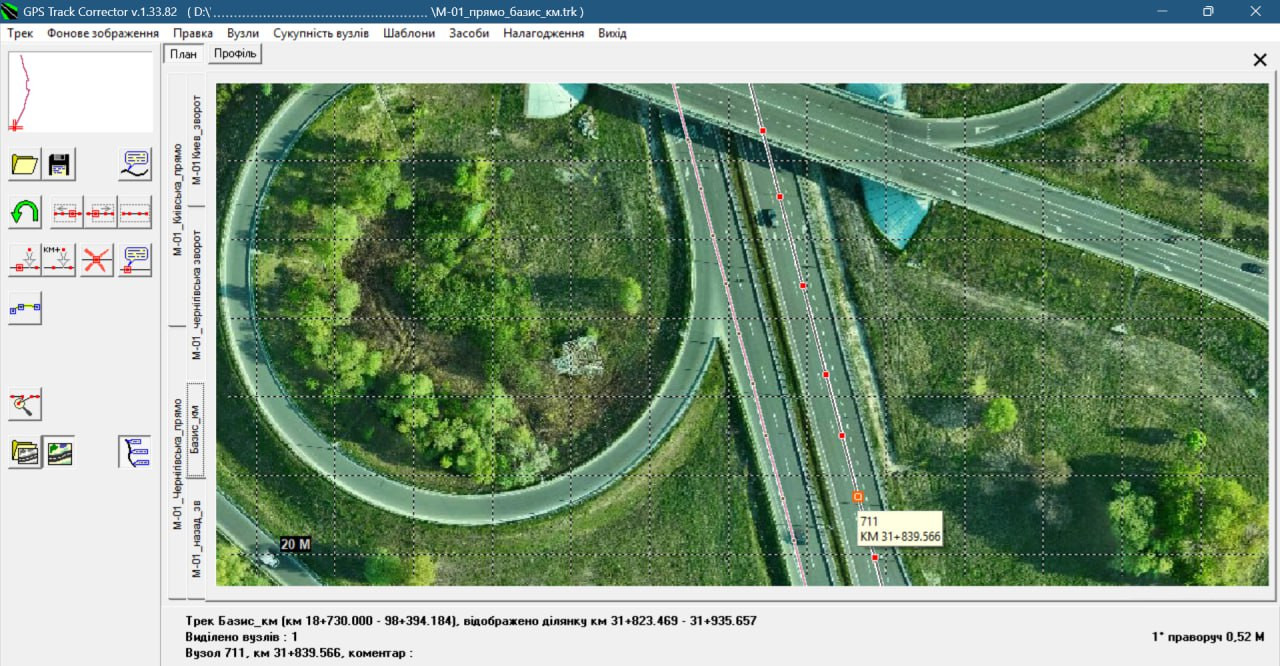Click the track tree list icon
The width and height of the screenshot is (1280, 666).
tap(135, 452)
